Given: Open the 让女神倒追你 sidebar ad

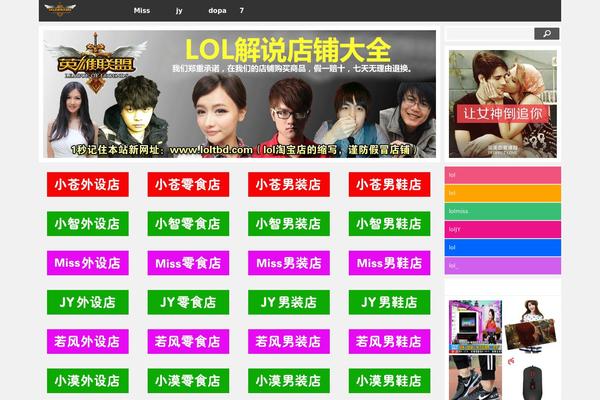Looking at the screenshot, I should (x=503, y=104).
